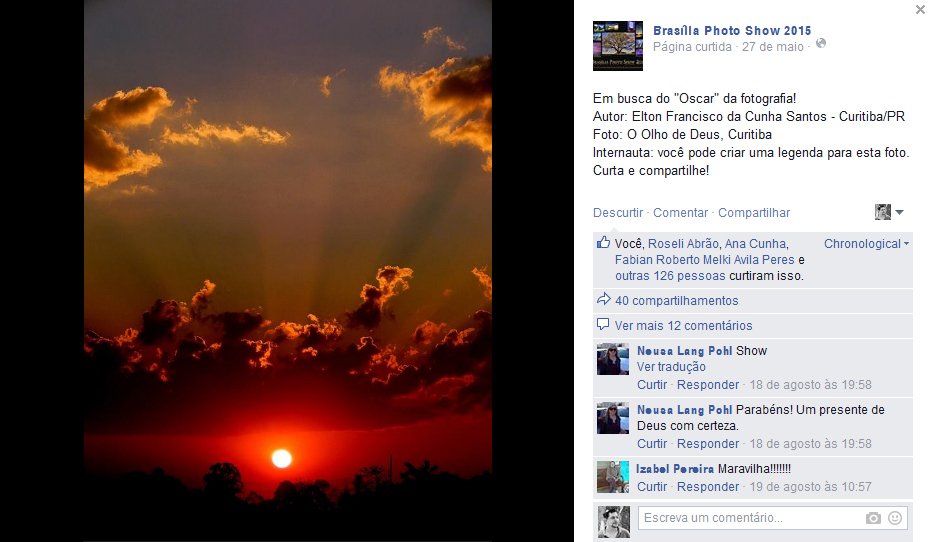Open Brasília Photo Show page avatar

click(618, 46)
